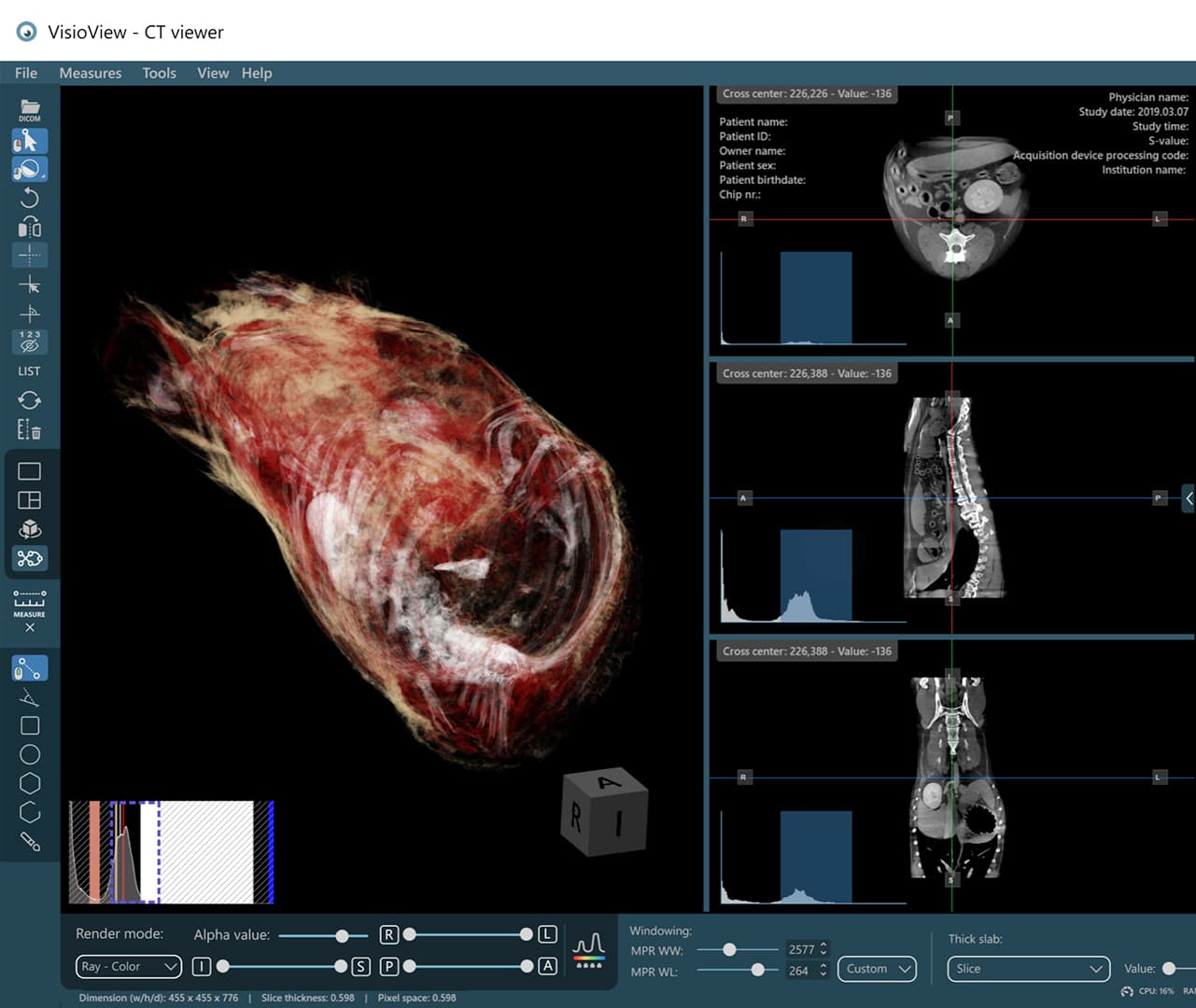
Task: Click the 'Study date: 2019.03.07' text
Action: pos(1133,112)
